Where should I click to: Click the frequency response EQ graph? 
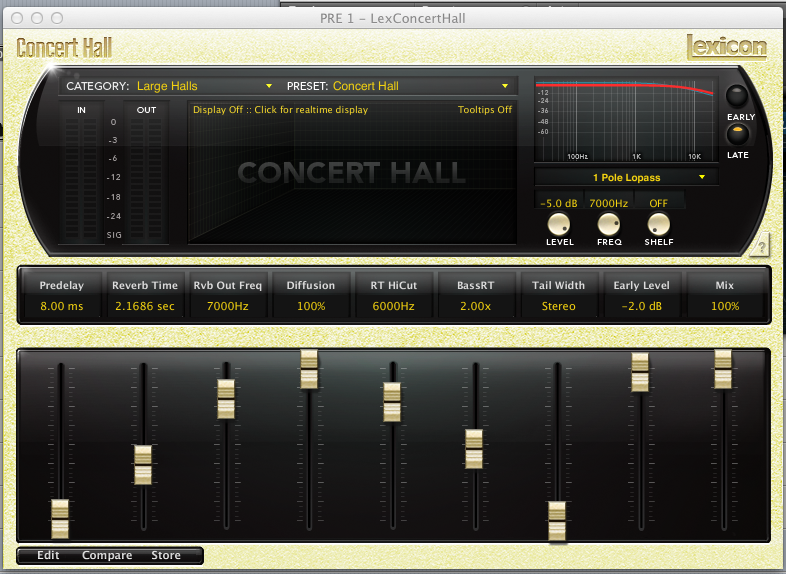tap(625, 120)
